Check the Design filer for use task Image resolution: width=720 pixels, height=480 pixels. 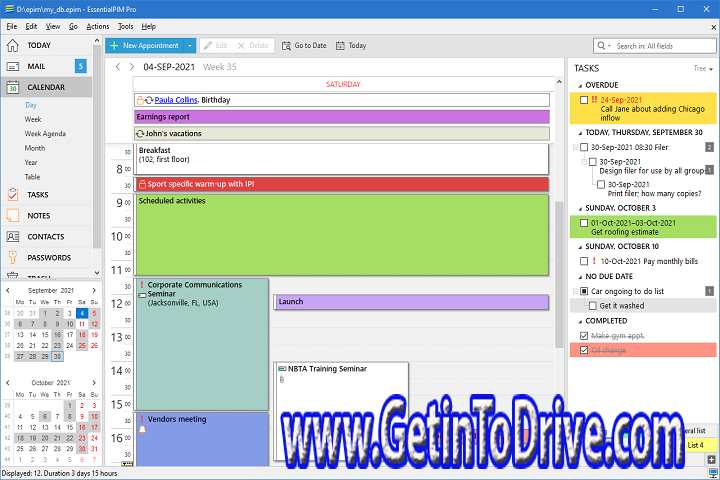tap(592, 162)
